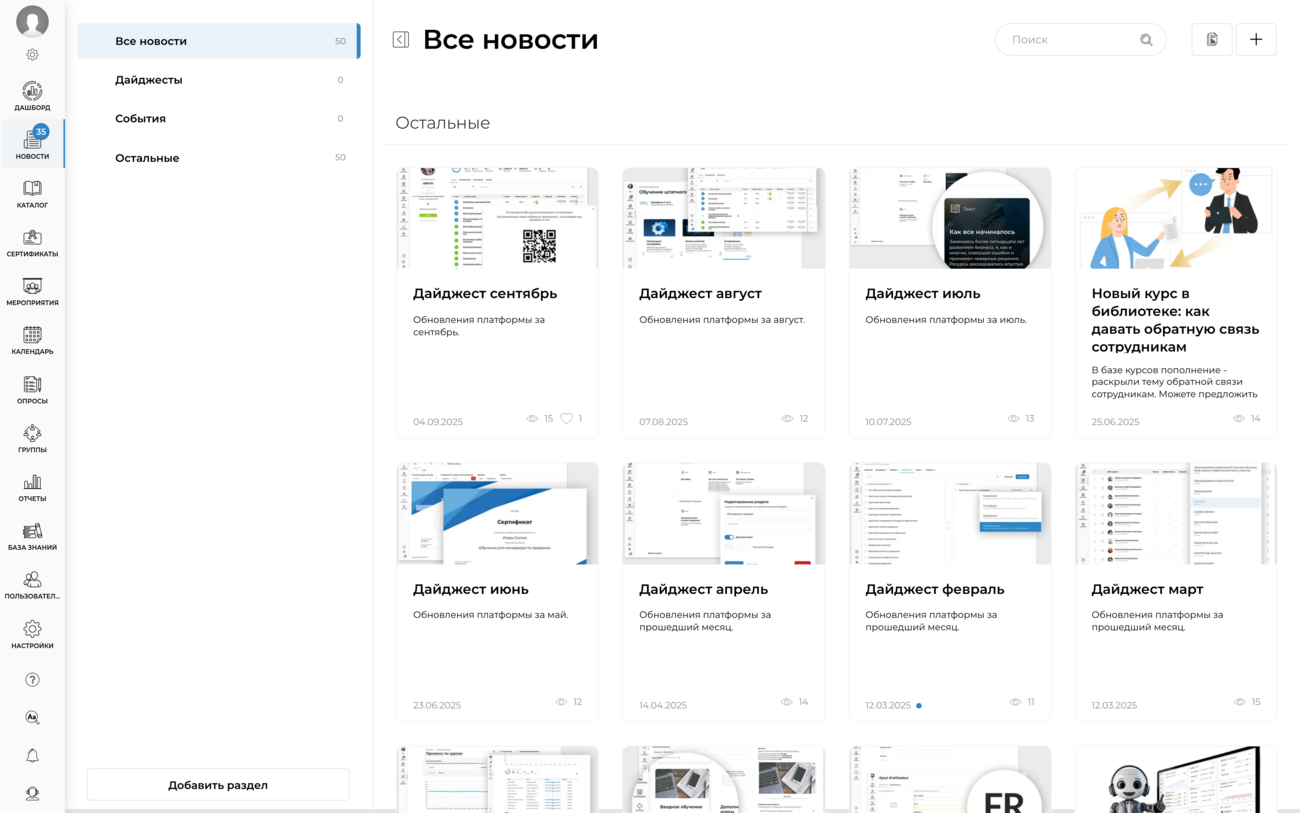1300x813 pixels.
Task: Open the Дайджест апрель news title
Action: pyautogui.click(x=702, y=589)
